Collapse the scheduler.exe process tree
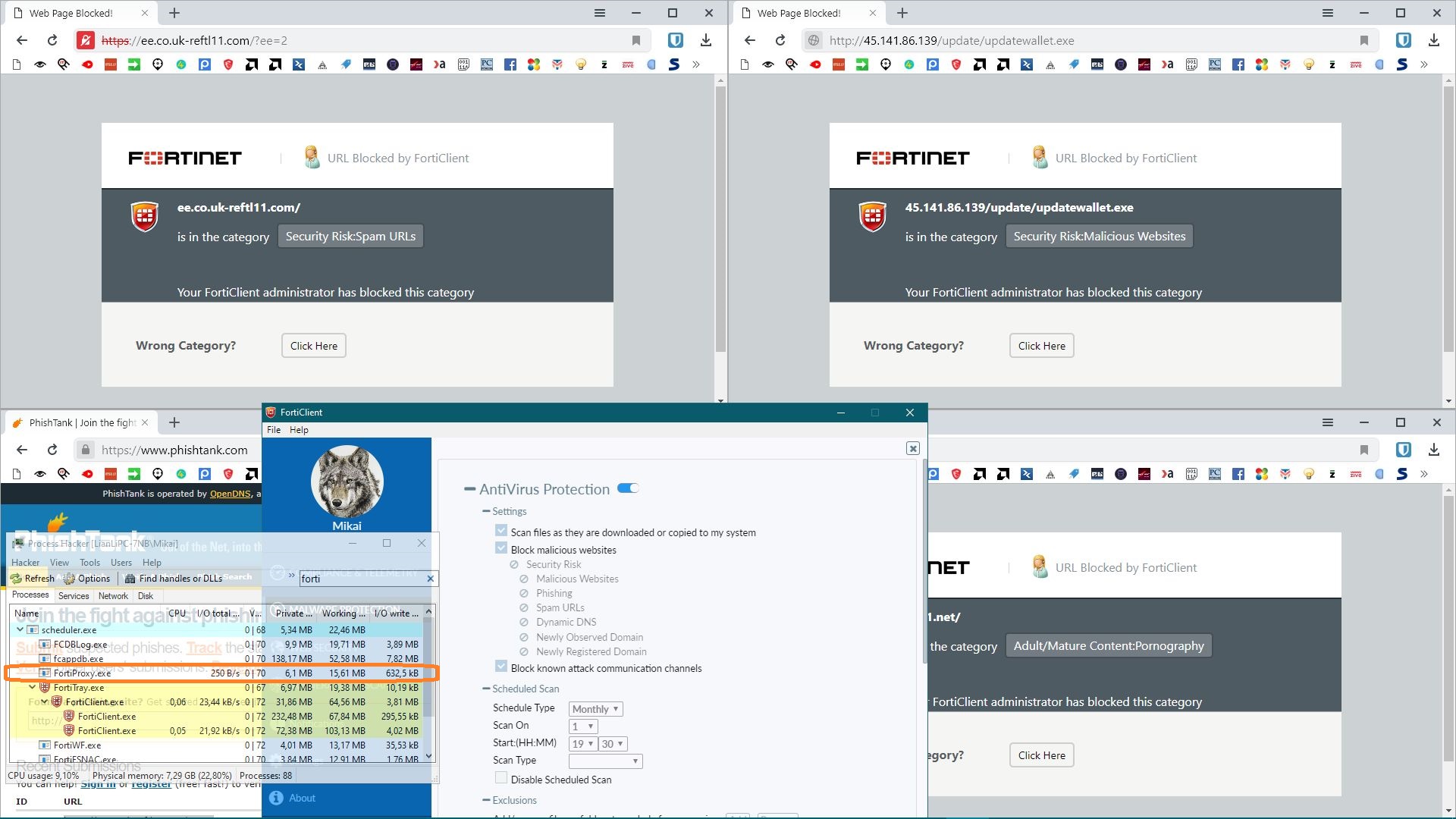Screen dimensions: 1456x819 click(20, 630)
